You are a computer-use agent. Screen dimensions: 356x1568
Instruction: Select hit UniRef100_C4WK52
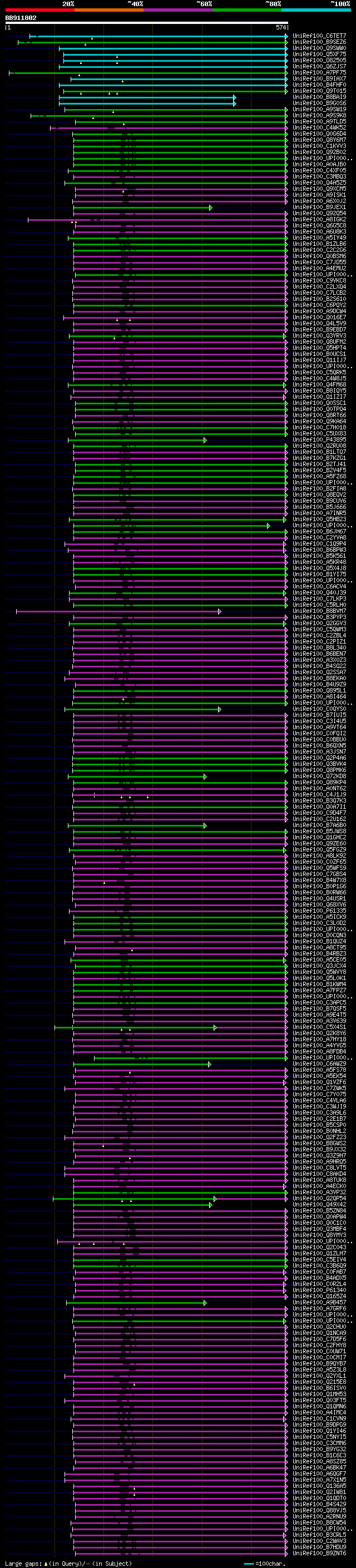click(x=319, y=128)
